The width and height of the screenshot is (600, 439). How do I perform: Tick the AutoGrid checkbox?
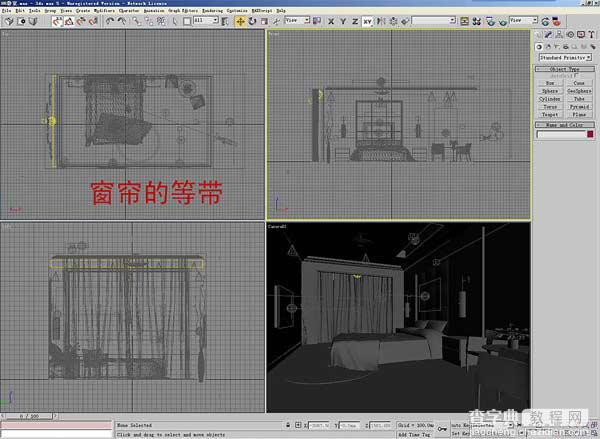point(576,76)
